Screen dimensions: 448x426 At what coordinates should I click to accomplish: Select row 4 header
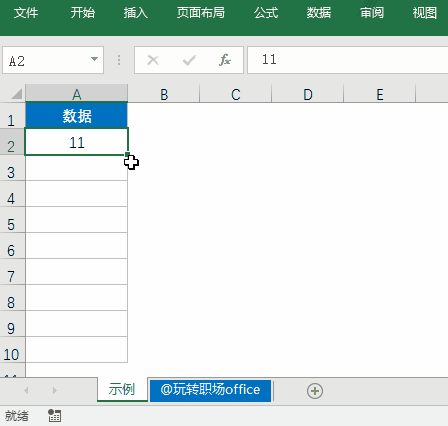[12, 194]
